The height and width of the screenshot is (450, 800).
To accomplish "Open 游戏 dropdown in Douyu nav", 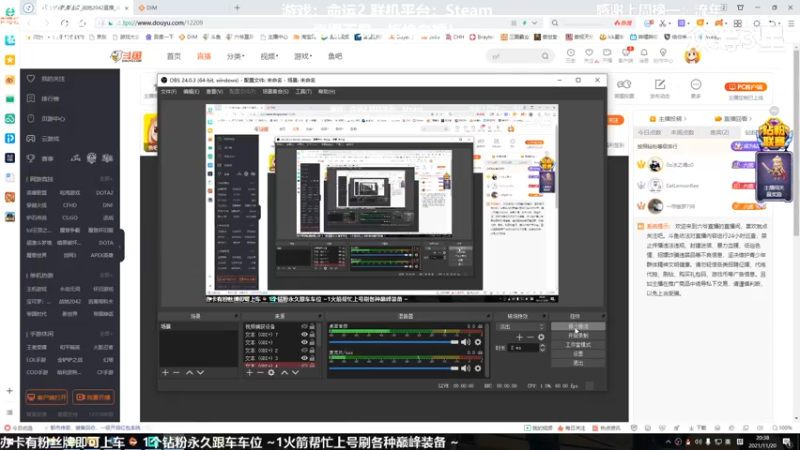I will pos(303,56).
